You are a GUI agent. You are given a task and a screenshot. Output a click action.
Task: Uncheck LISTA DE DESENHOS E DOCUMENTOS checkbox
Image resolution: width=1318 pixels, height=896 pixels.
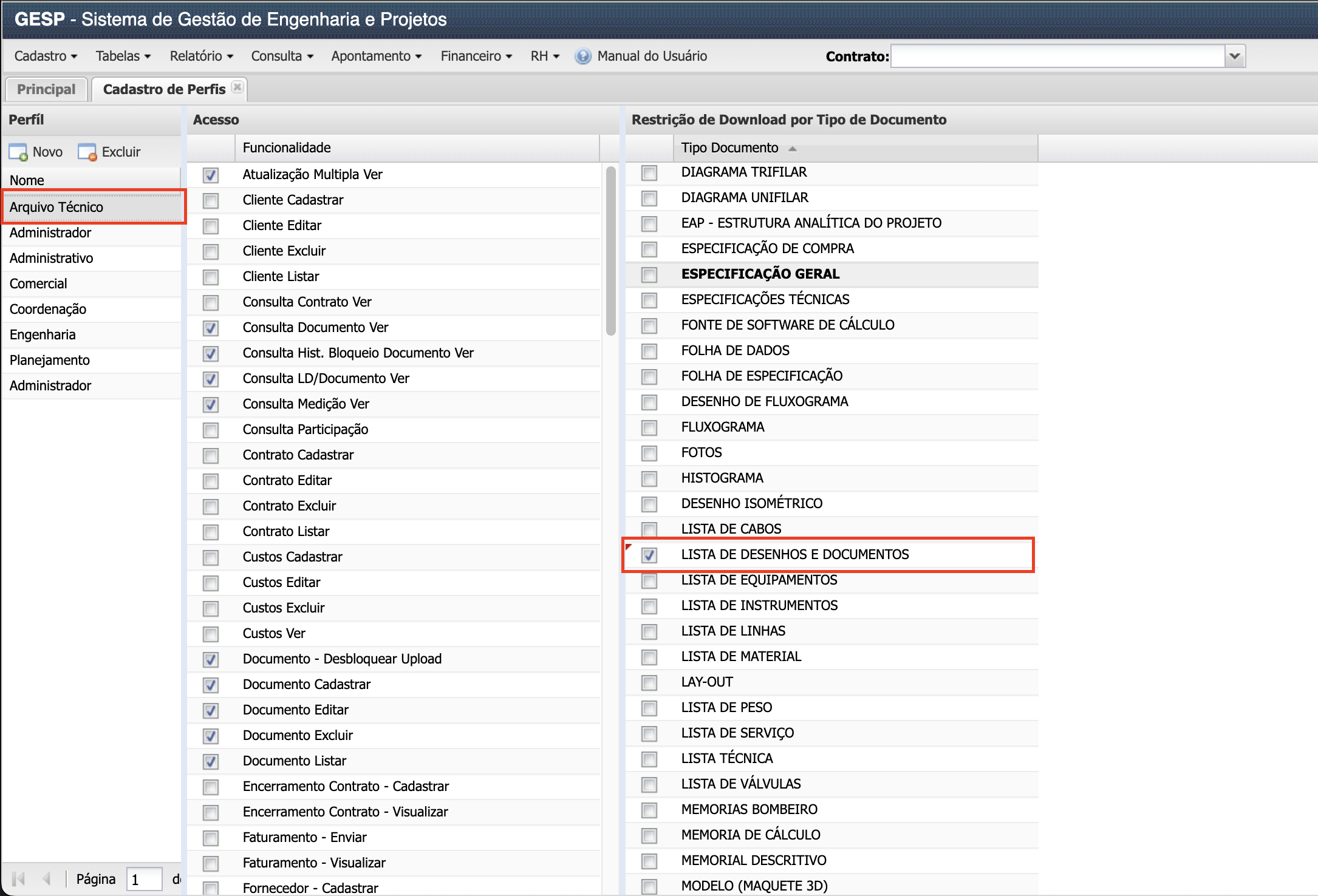coord(649,555)
